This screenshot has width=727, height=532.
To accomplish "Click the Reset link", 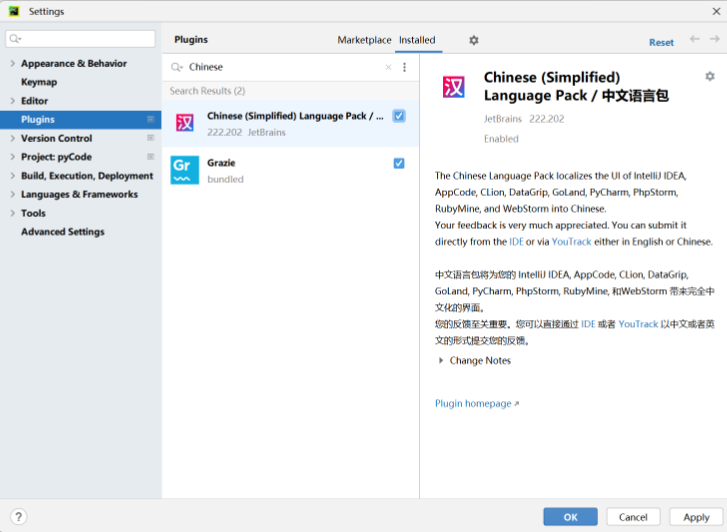I will click(x=661, y=43).
